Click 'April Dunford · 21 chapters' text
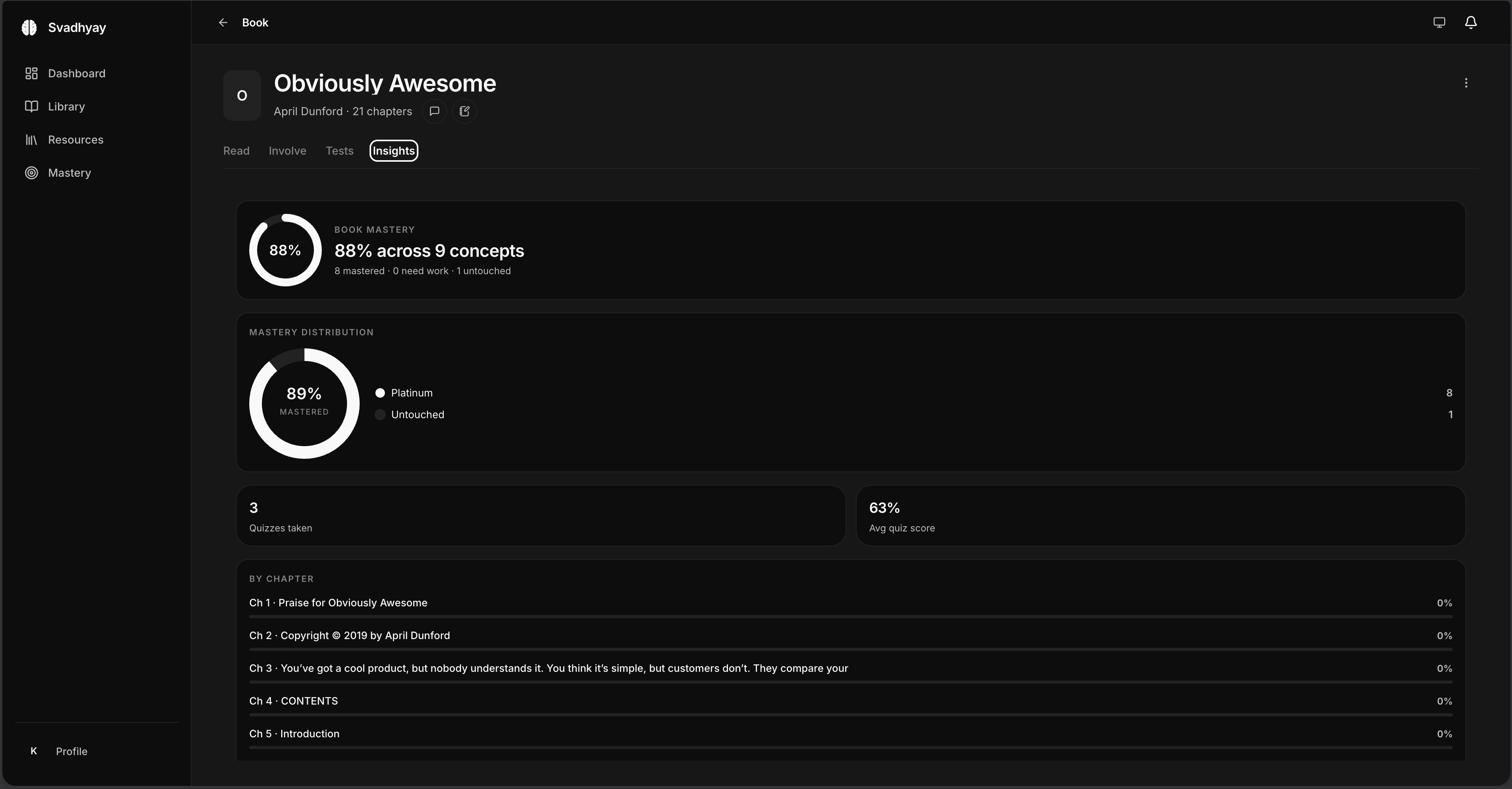1512x789 pixels. click(x=343, y=112)
